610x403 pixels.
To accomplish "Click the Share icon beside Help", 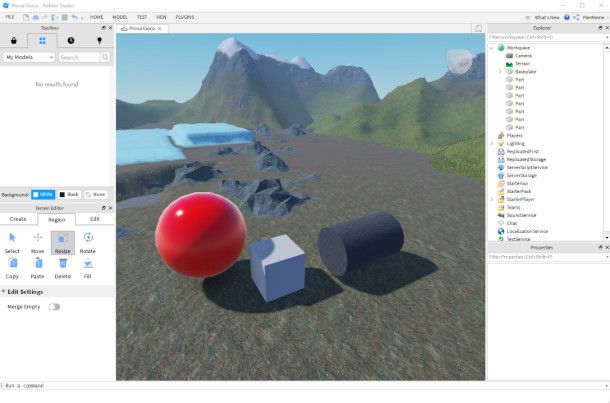I will (x=576, y=18).
